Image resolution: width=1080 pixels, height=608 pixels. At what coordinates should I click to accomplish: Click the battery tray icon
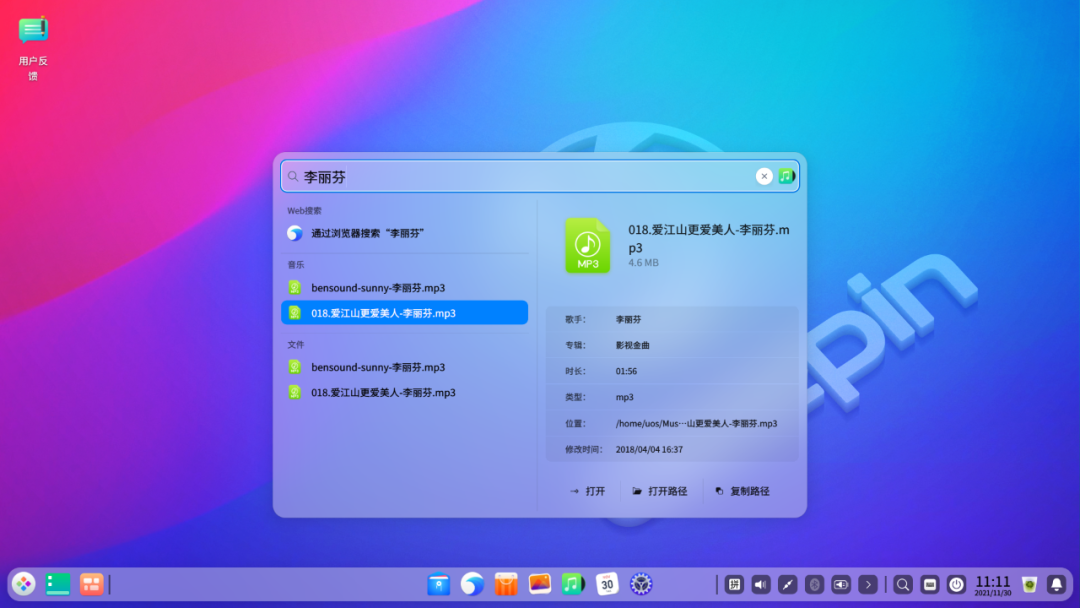(841, 585)
